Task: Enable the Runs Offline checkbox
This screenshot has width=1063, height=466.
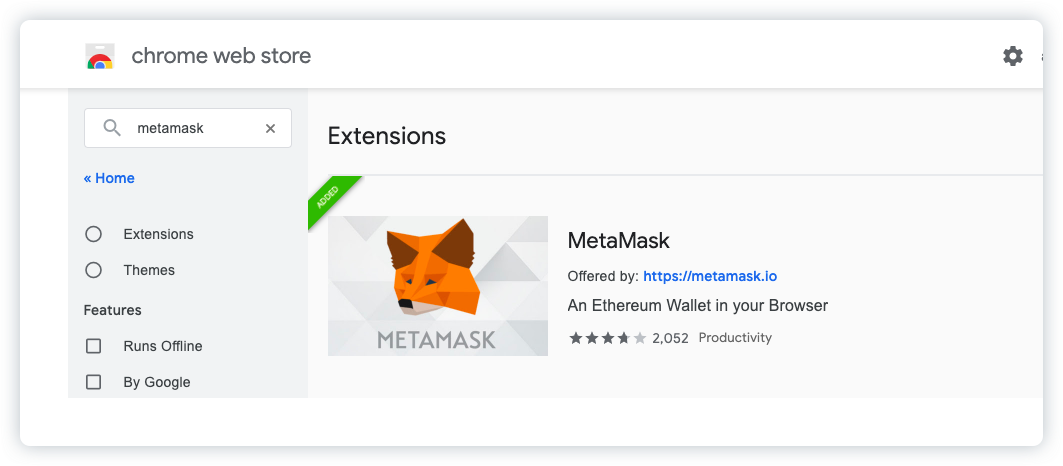Action: pyautogui.click(x=94, y=346)
